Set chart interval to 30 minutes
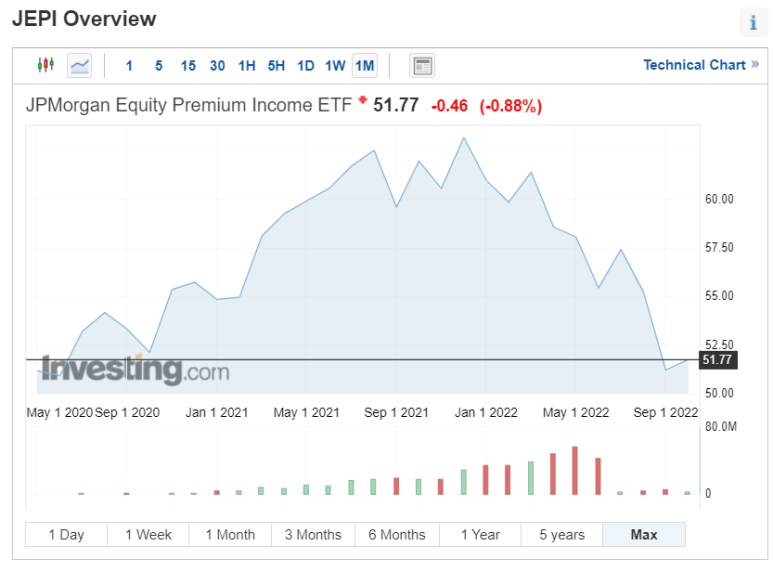Image resolution: width=773 pixels, height=572 pixels. 217,66
